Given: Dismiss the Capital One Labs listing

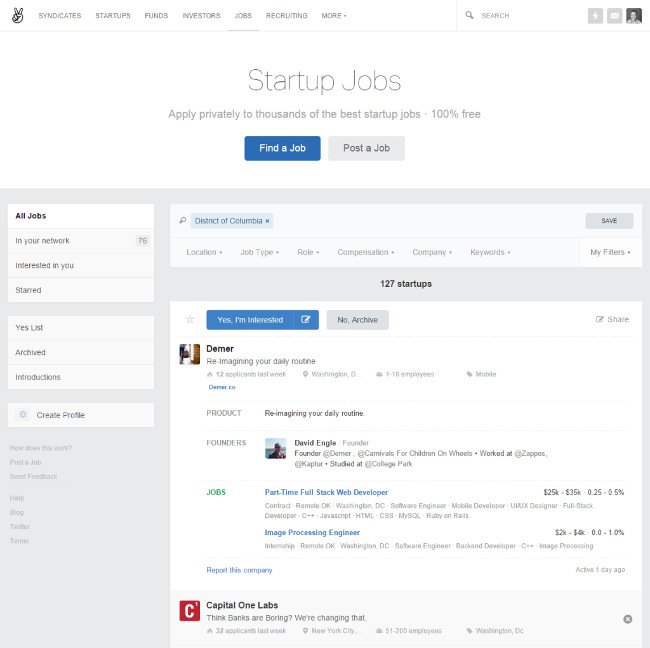Looking at the screenshot, I should click(x=628, y=619).
